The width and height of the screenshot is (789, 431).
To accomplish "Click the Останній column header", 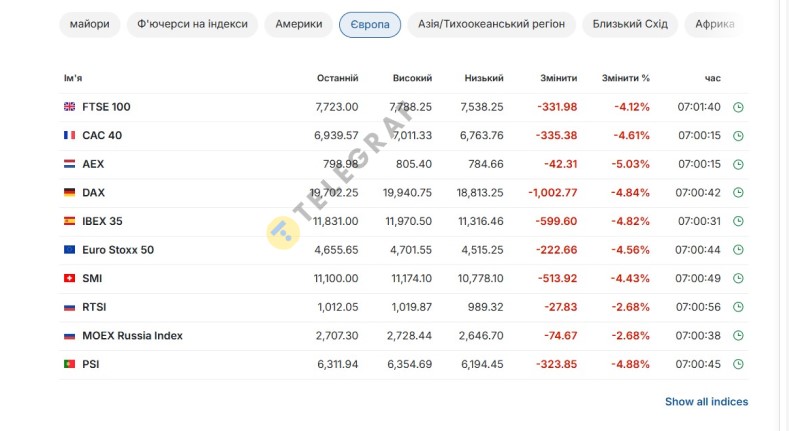I will coord(338,78).
